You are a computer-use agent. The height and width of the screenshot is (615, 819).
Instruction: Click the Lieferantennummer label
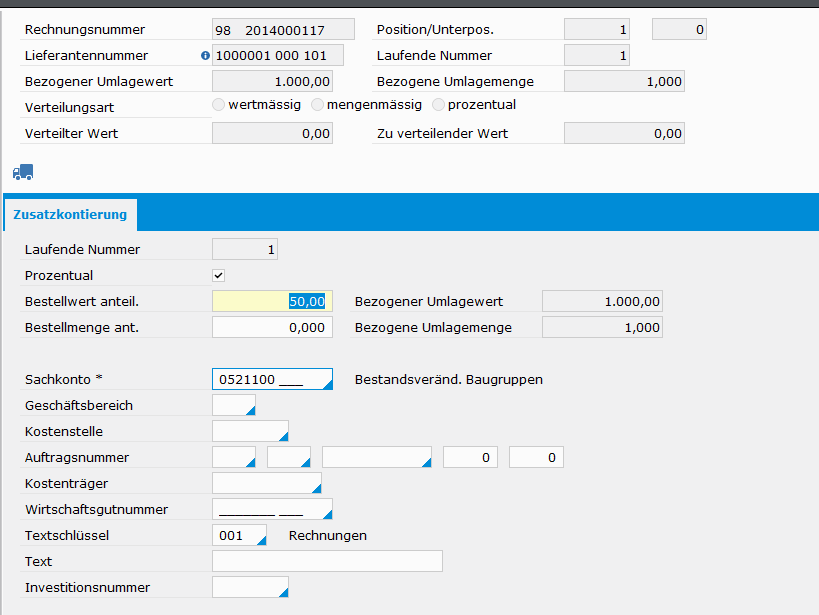tap(86, 55)
